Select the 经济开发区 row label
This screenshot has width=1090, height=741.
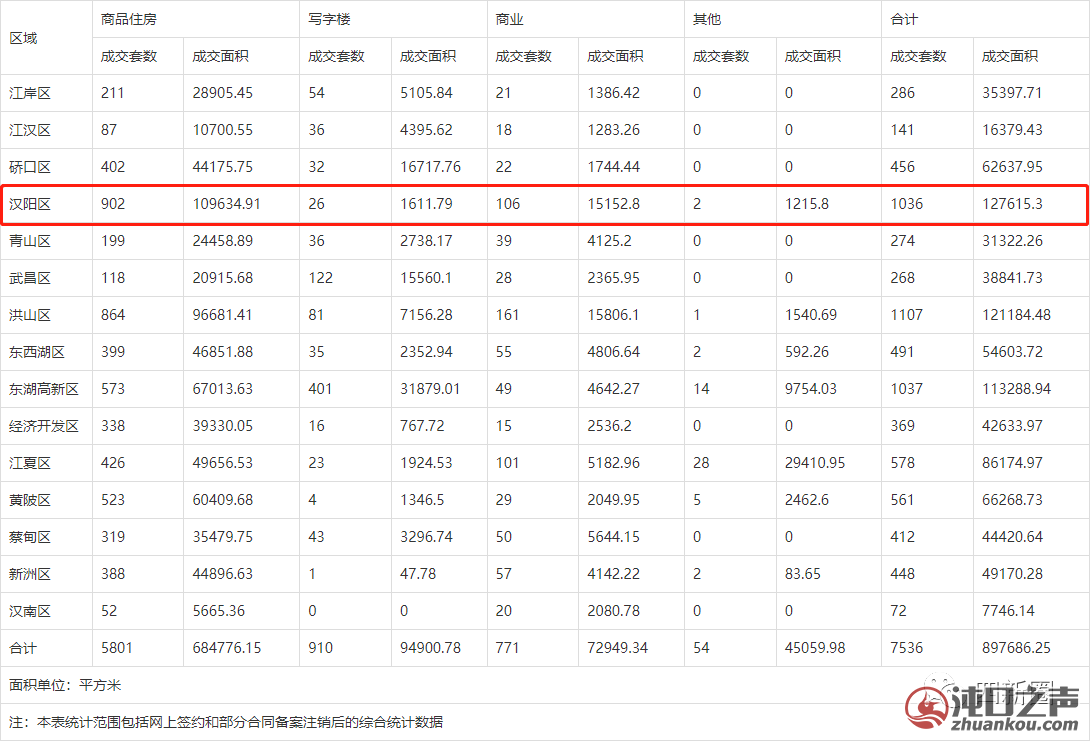[44, 426]
